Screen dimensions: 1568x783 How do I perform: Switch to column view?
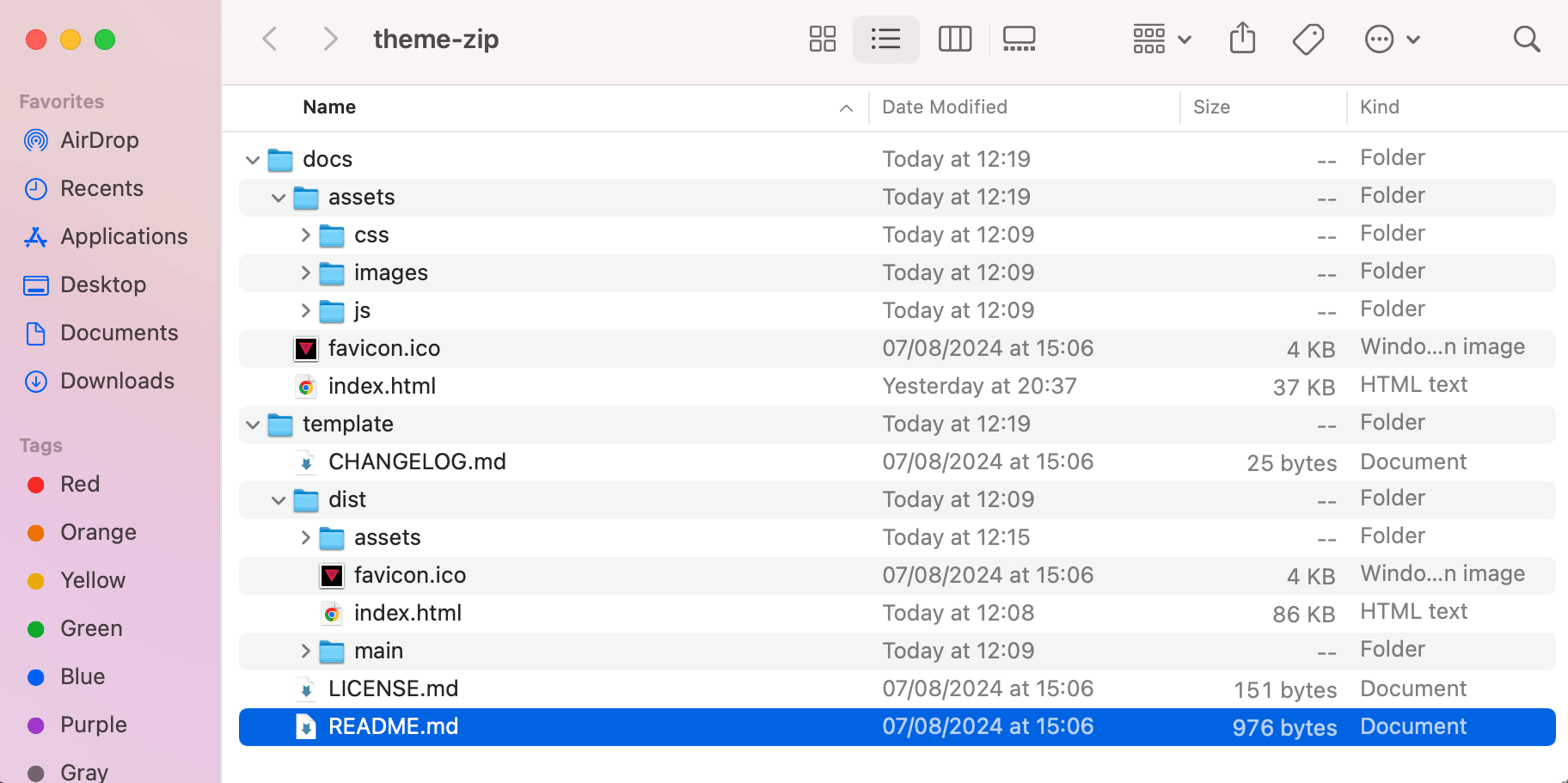tap(954, 40)
